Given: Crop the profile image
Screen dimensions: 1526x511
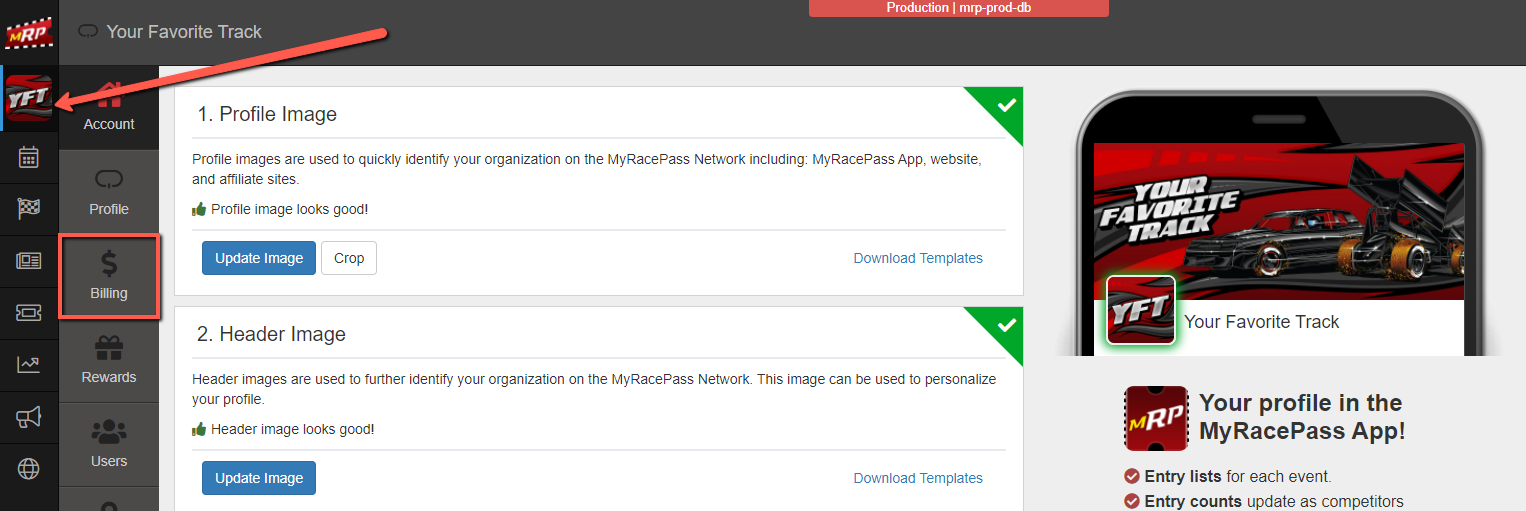Looking at the screenshot, I should click(x=349, y=258).
